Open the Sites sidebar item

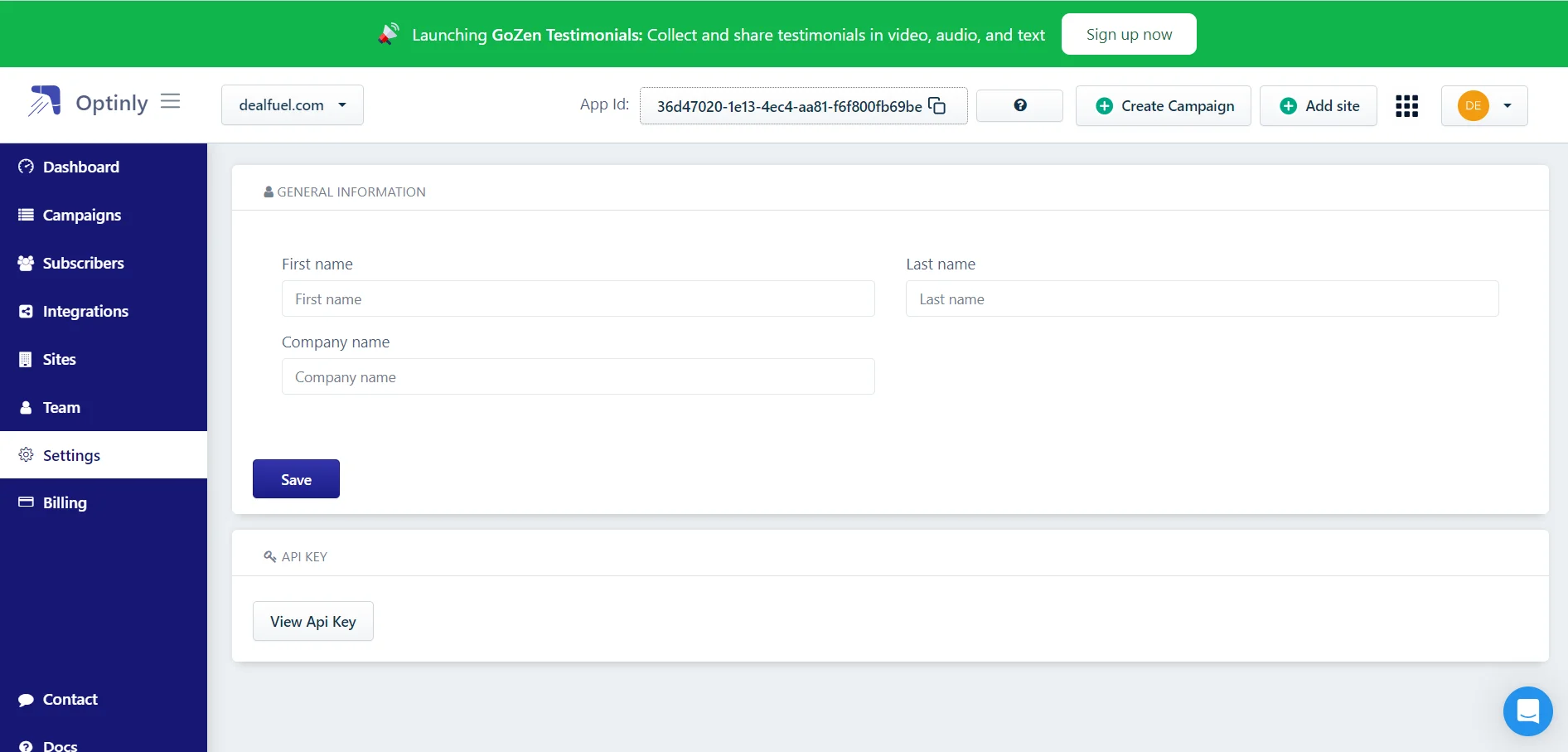pos(59,359)
